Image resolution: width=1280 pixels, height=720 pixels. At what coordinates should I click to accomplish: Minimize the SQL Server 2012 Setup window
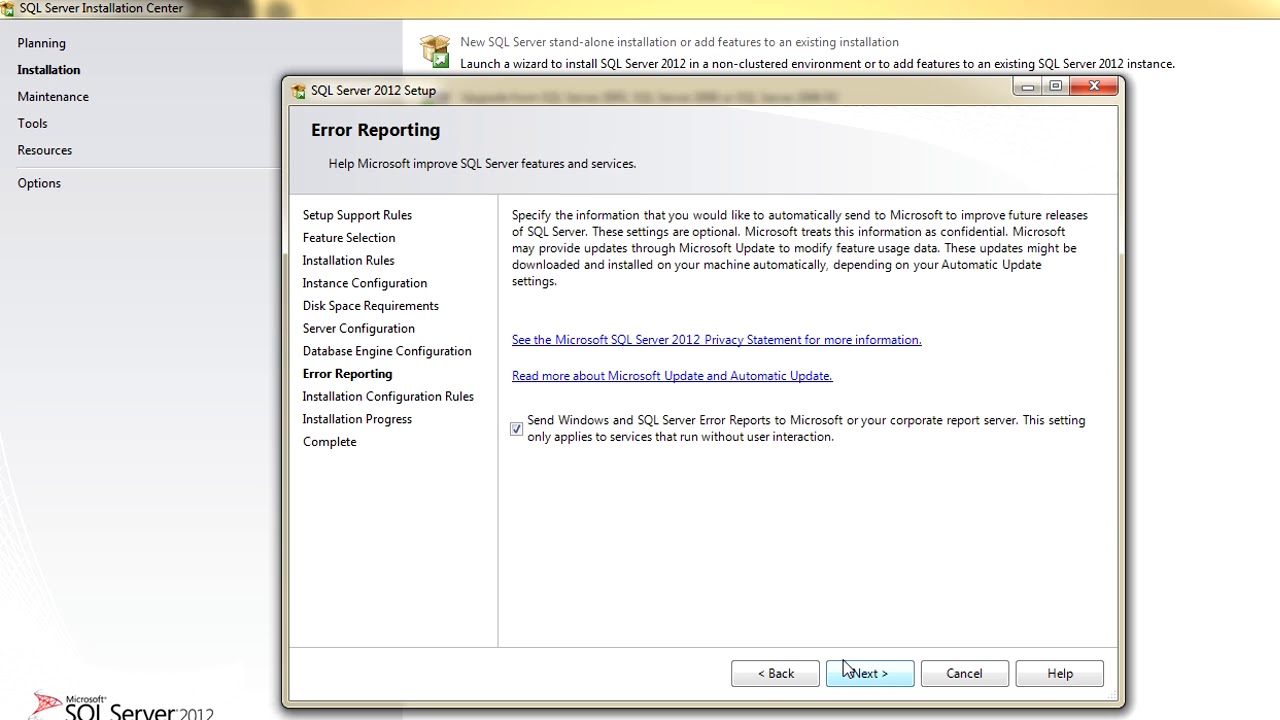coord(1027,87)
